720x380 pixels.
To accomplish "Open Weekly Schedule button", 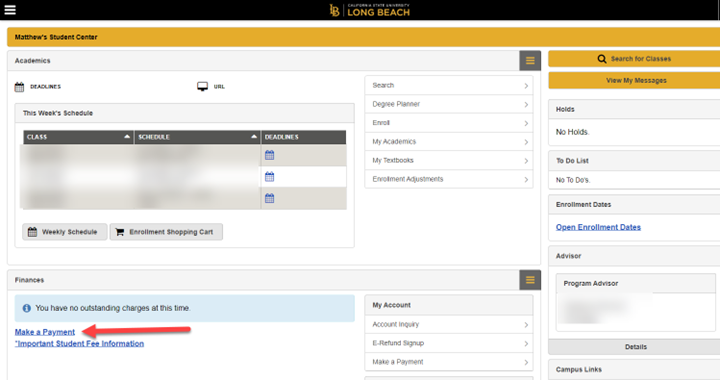I will tap(65, 232).
